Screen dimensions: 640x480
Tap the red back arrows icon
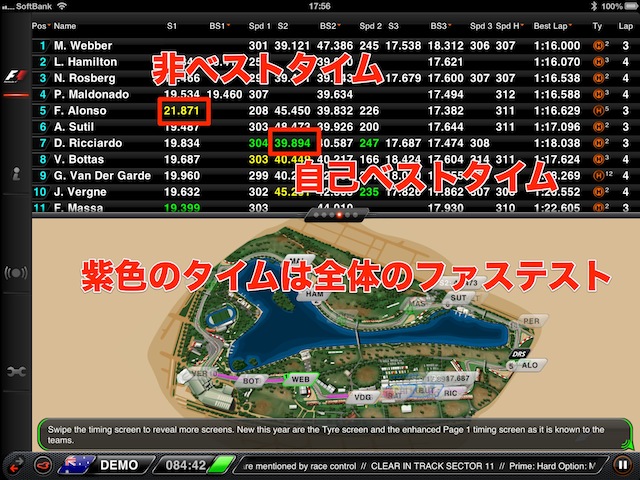tap(15, 465)
